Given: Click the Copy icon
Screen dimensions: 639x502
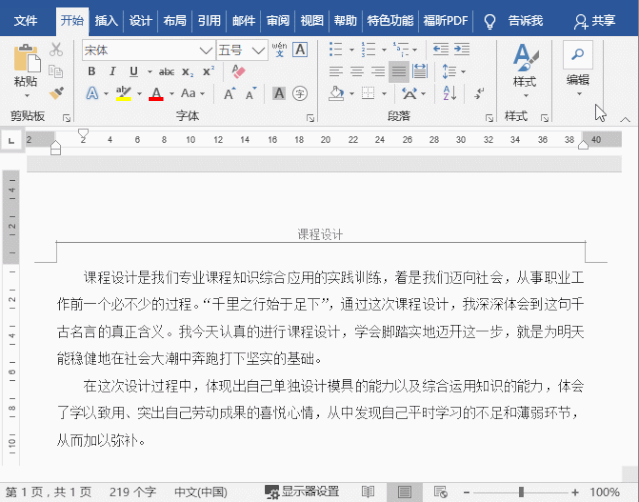Looking at the screenshot, I should point(56,72).
